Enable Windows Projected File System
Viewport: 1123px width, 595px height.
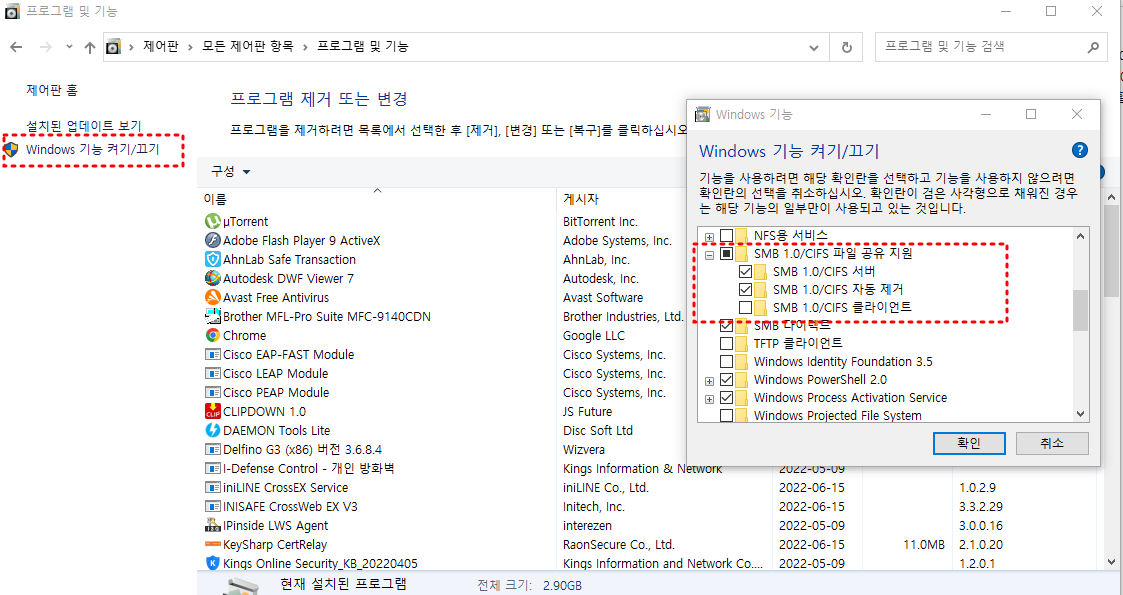pos(726,415)
